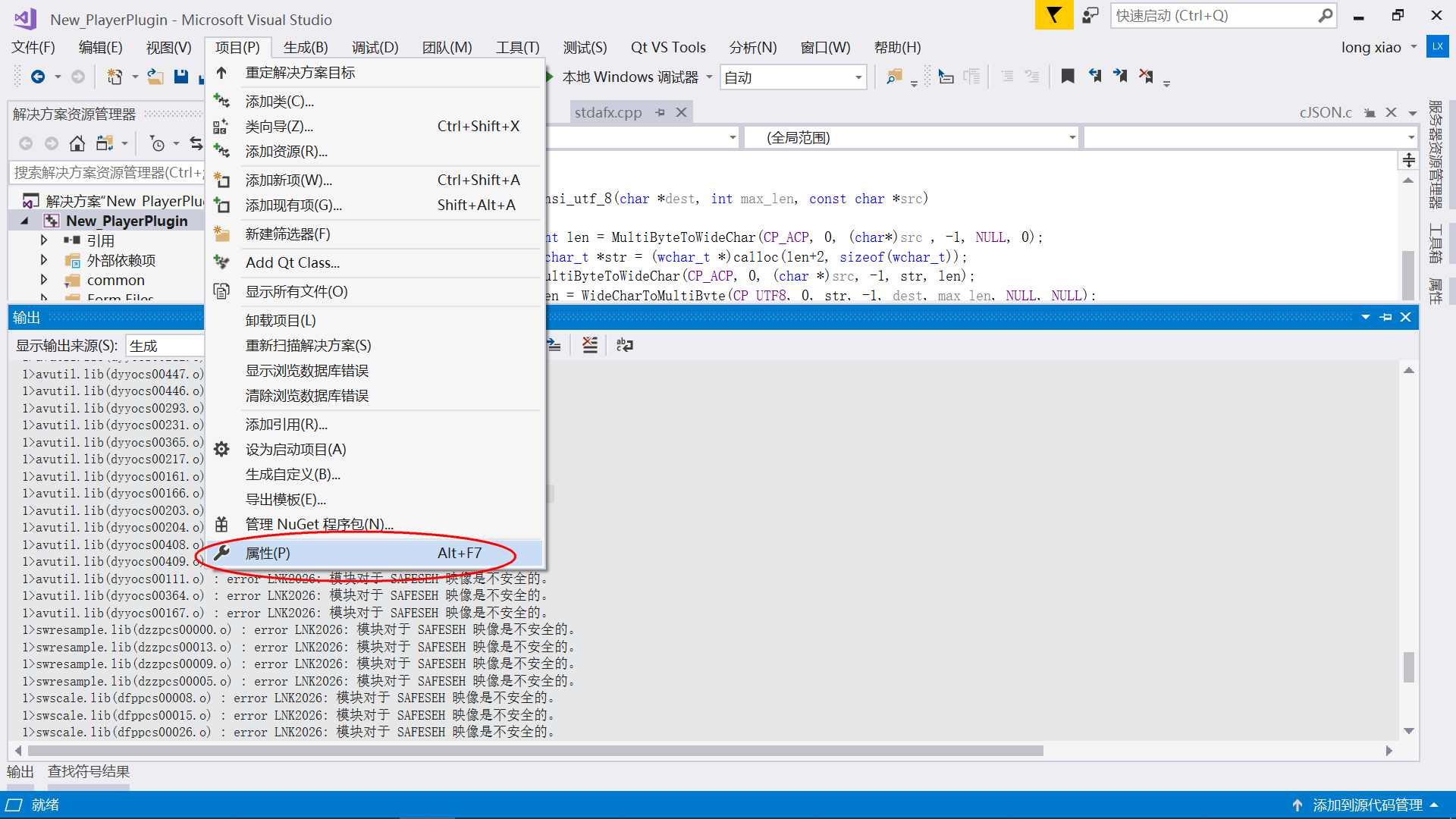Click 添加到源代码管理 in the status bar

[x=1367, y=805]
